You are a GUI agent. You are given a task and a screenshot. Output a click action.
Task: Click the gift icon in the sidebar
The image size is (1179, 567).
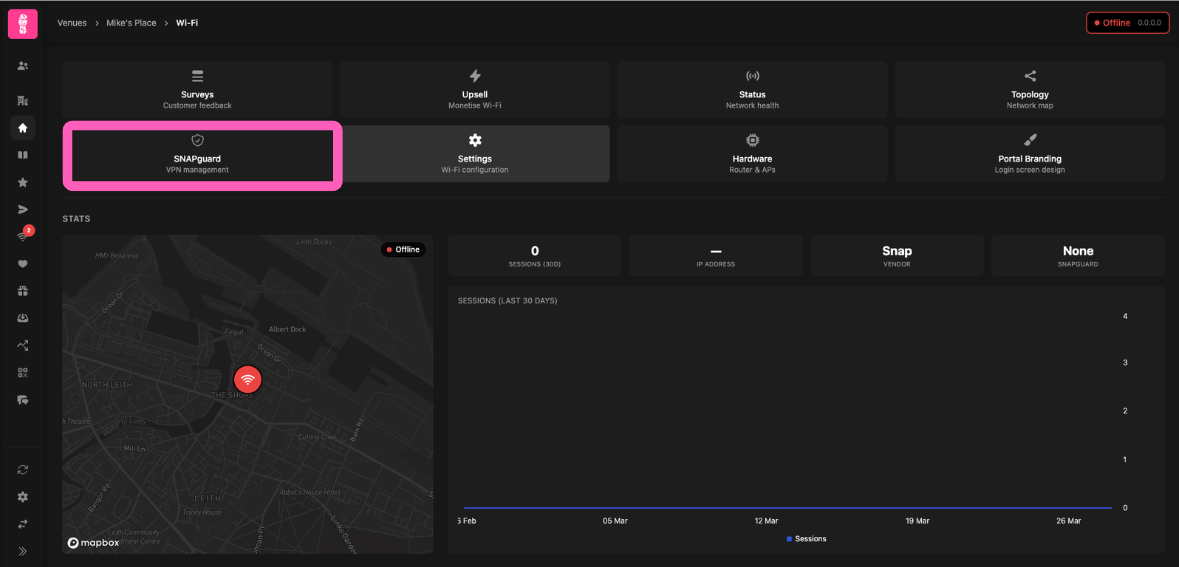tap(22, 291)
